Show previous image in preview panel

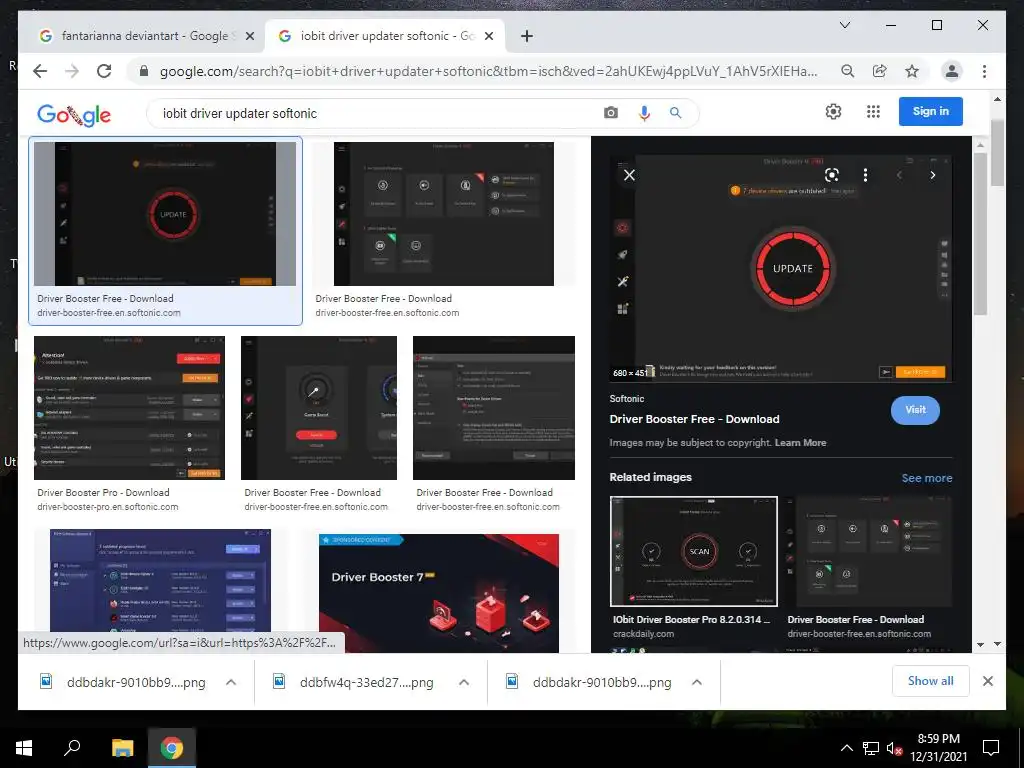coord(899,175)
